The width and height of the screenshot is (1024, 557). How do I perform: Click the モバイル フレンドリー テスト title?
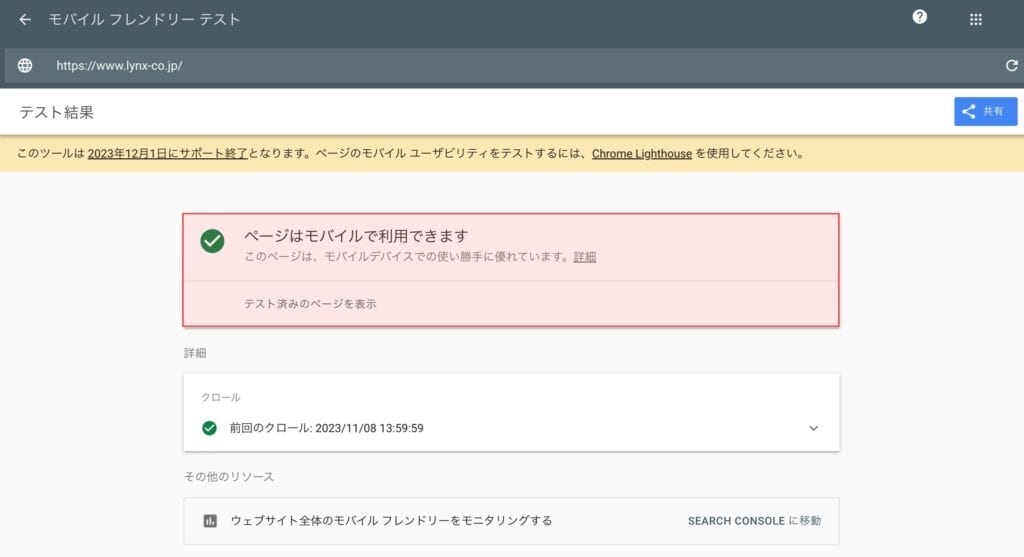pos(144,20)
